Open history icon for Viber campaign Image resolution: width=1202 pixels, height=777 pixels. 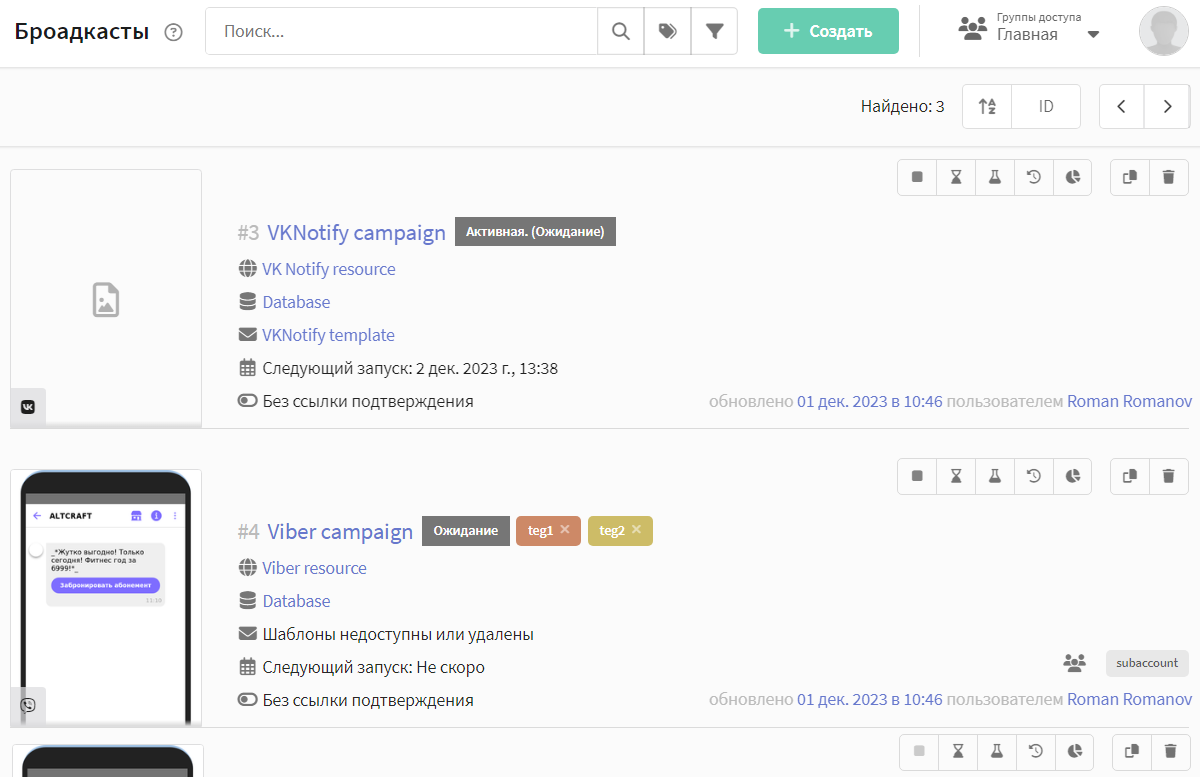click(1034, 476)
